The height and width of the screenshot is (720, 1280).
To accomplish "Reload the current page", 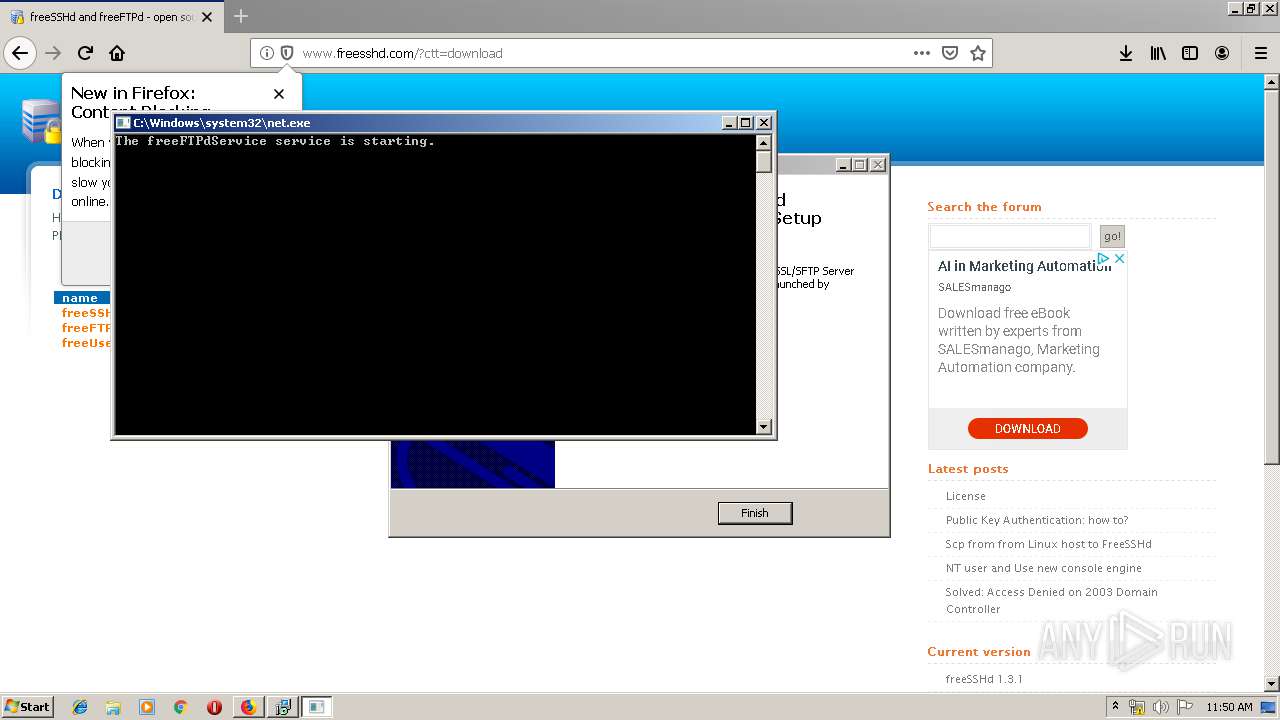I will click(85, 53).
